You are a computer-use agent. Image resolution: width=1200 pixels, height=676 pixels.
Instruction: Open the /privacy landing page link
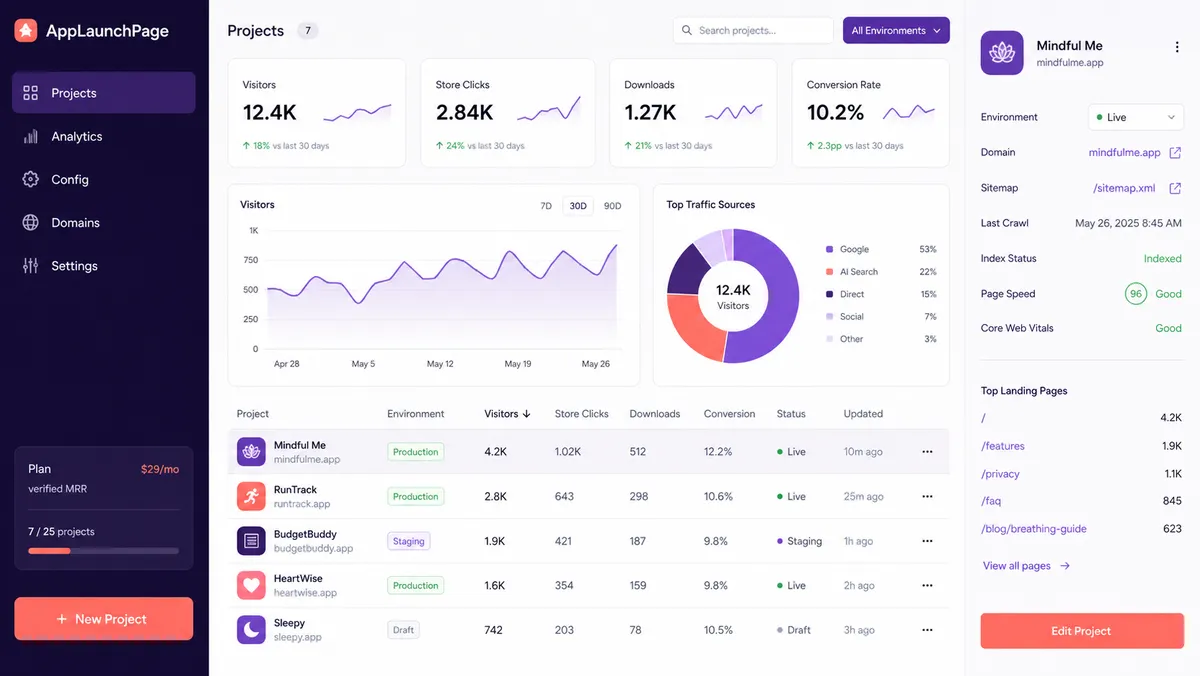pyautogui.click(x=1000, y=474)
